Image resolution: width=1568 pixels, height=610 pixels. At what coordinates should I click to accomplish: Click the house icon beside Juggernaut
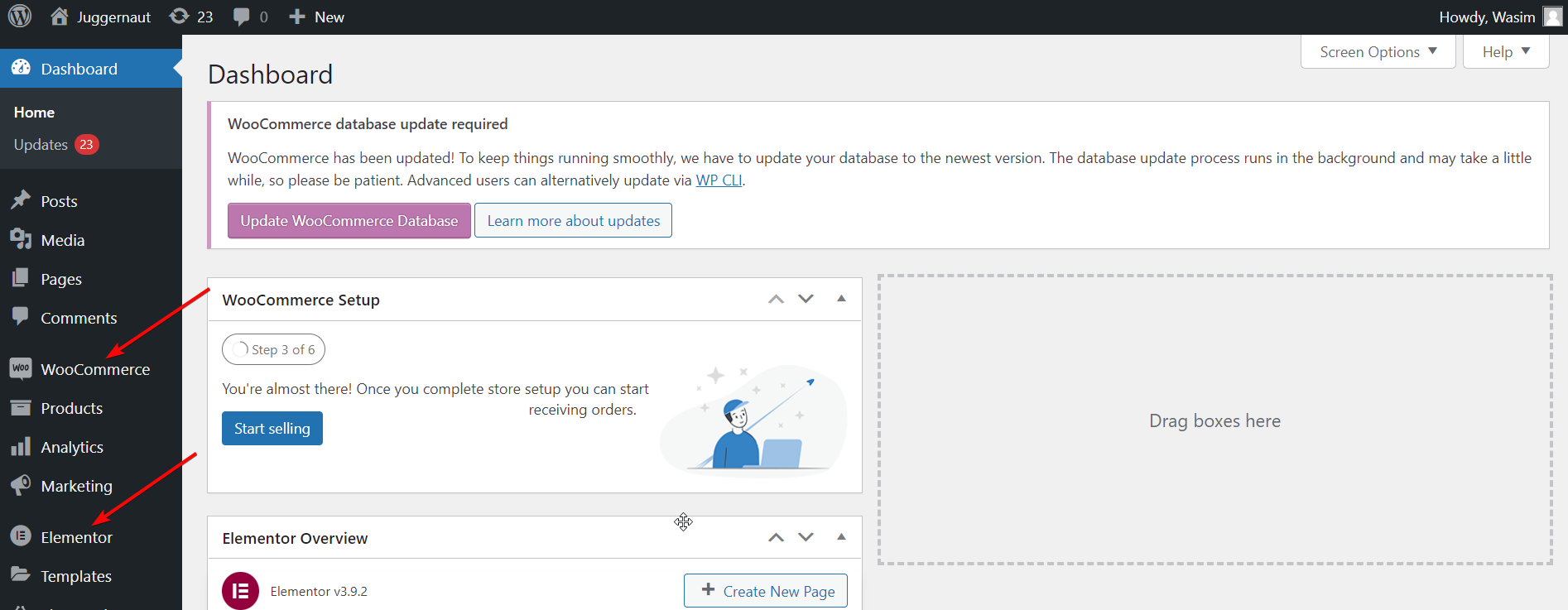(x=59, y=17)
